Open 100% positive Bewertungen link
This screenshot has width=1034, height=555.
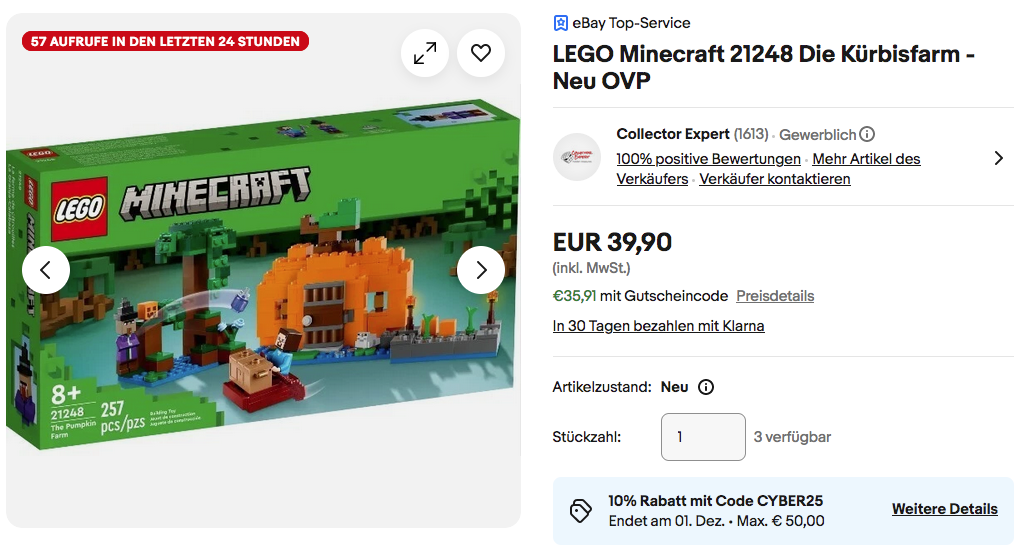708,159
